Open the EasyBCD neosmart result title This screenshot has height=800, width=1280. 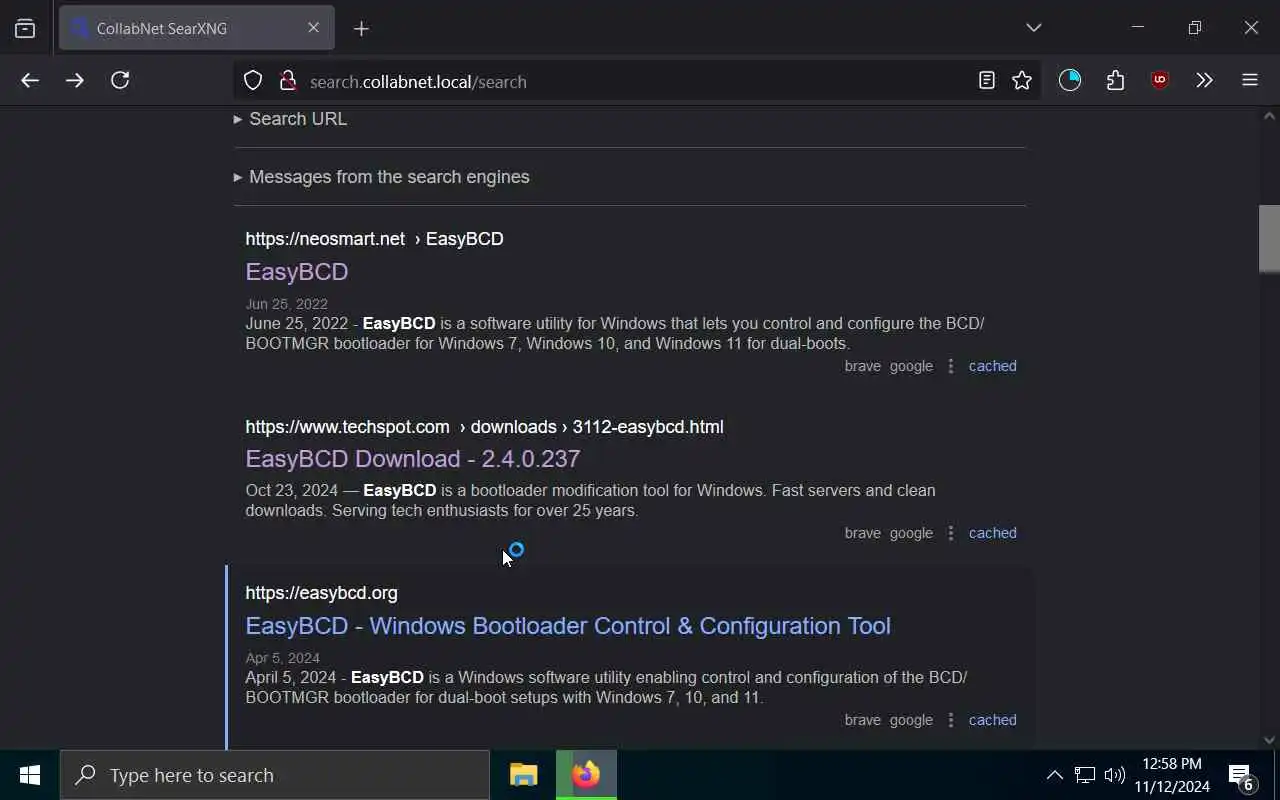[297, 272]
